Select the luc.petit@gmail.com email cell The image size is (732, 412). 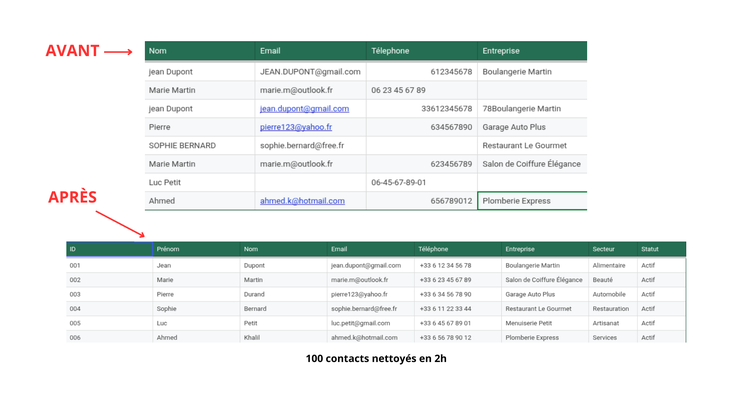click(x=360, y=324)
